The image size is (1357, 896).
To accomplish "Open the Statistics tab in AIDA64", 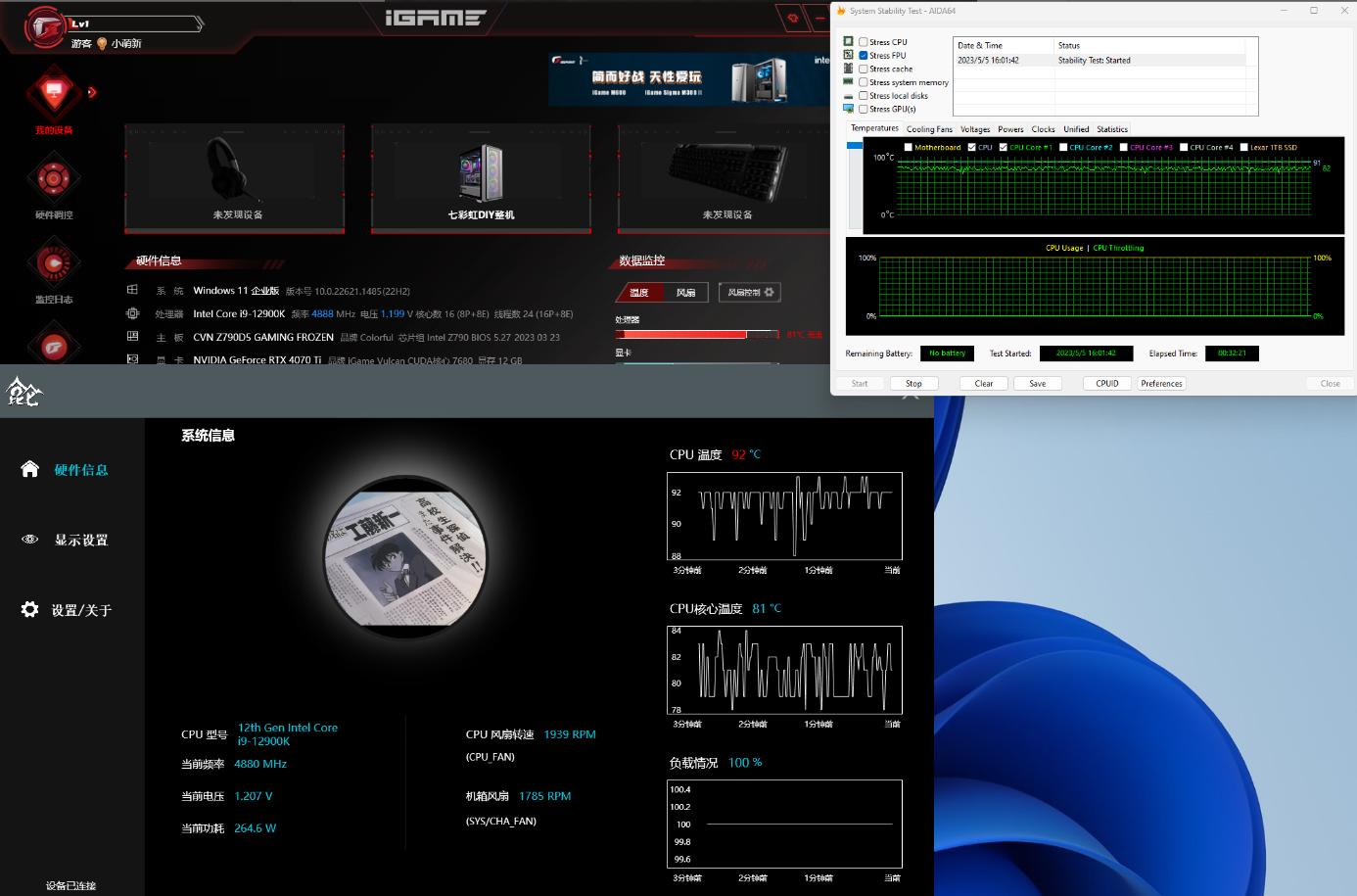I will [1111, 129].
